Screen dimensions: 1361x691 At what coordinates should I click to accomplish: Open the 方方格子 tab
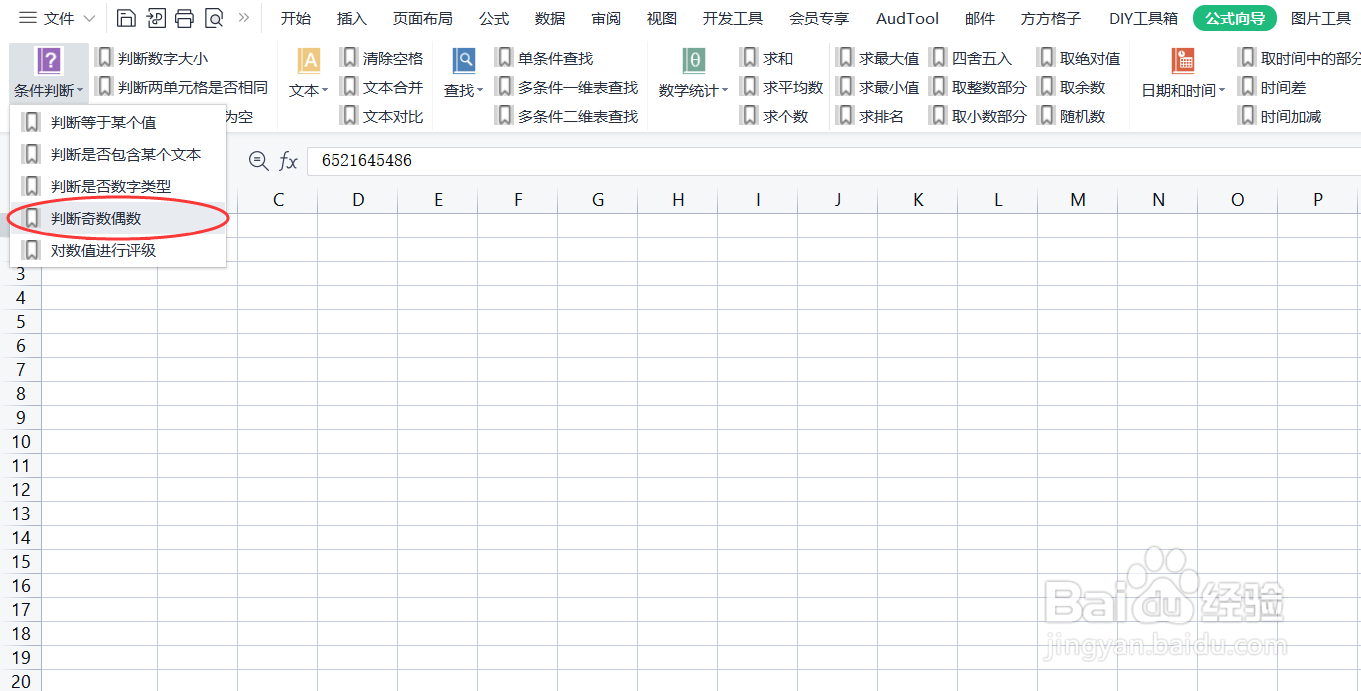[1051, 18]
